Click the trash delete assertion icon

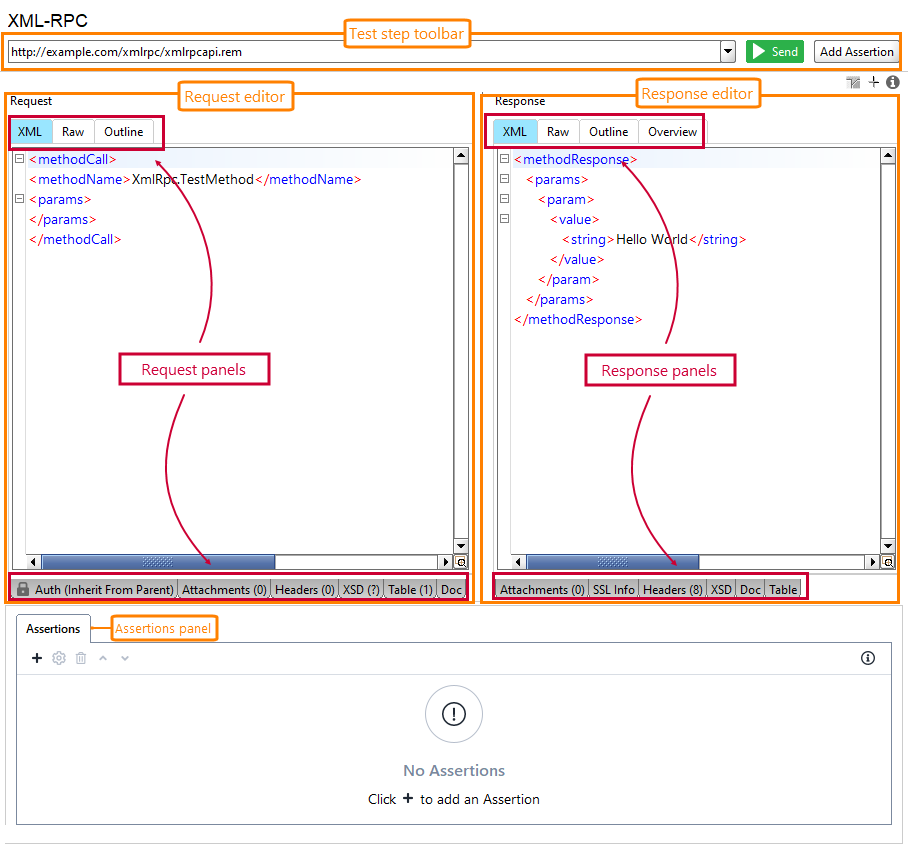point(80,658)
